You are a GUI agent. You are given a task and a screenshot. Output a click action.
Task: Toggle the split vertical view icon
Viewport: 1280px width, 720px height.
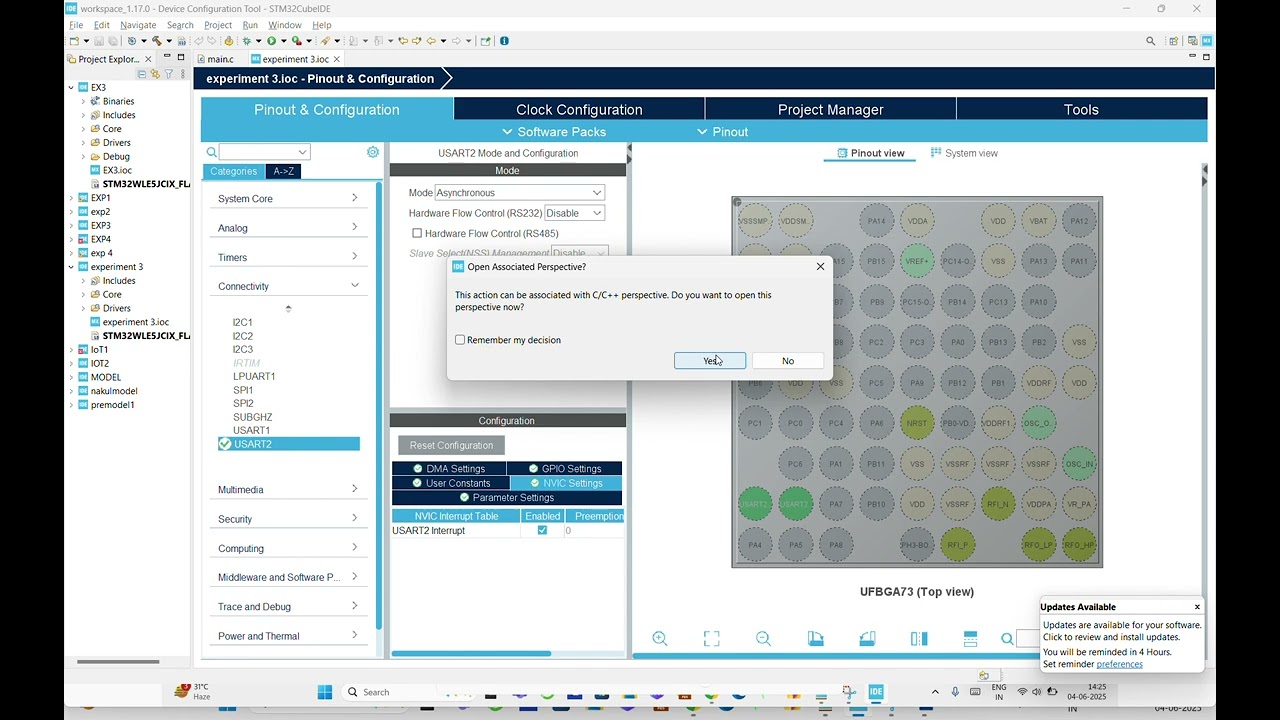click(x=919, y=638)
